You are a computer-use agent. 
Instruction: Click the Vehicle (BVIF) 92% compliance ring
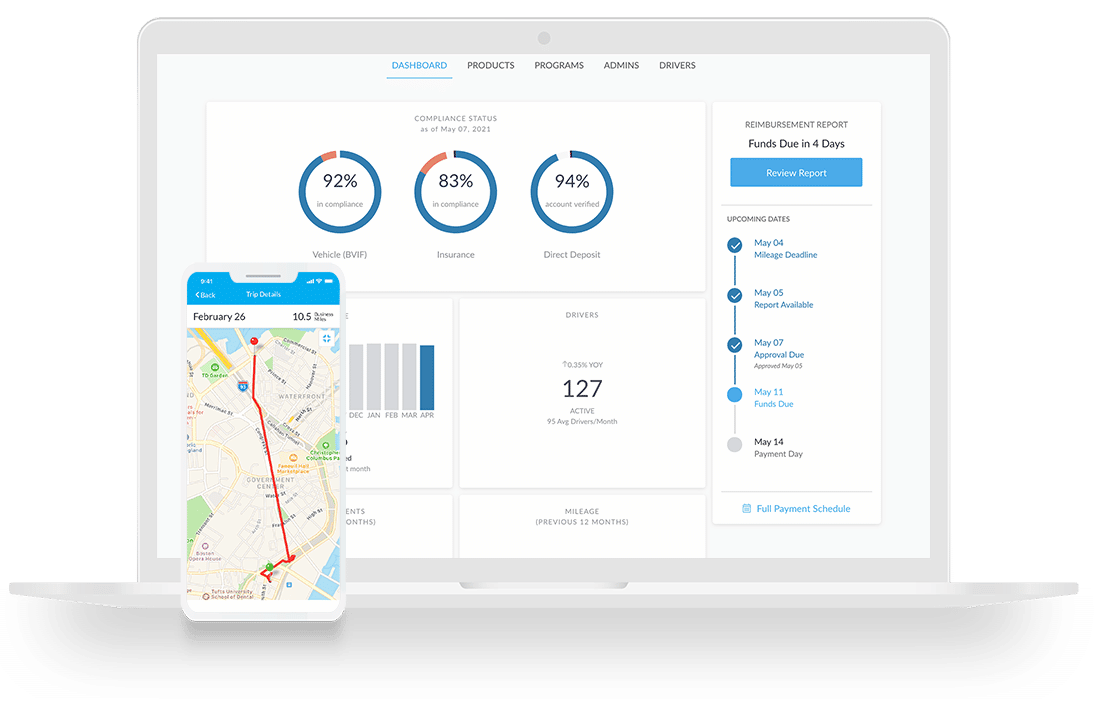point(339,192)
